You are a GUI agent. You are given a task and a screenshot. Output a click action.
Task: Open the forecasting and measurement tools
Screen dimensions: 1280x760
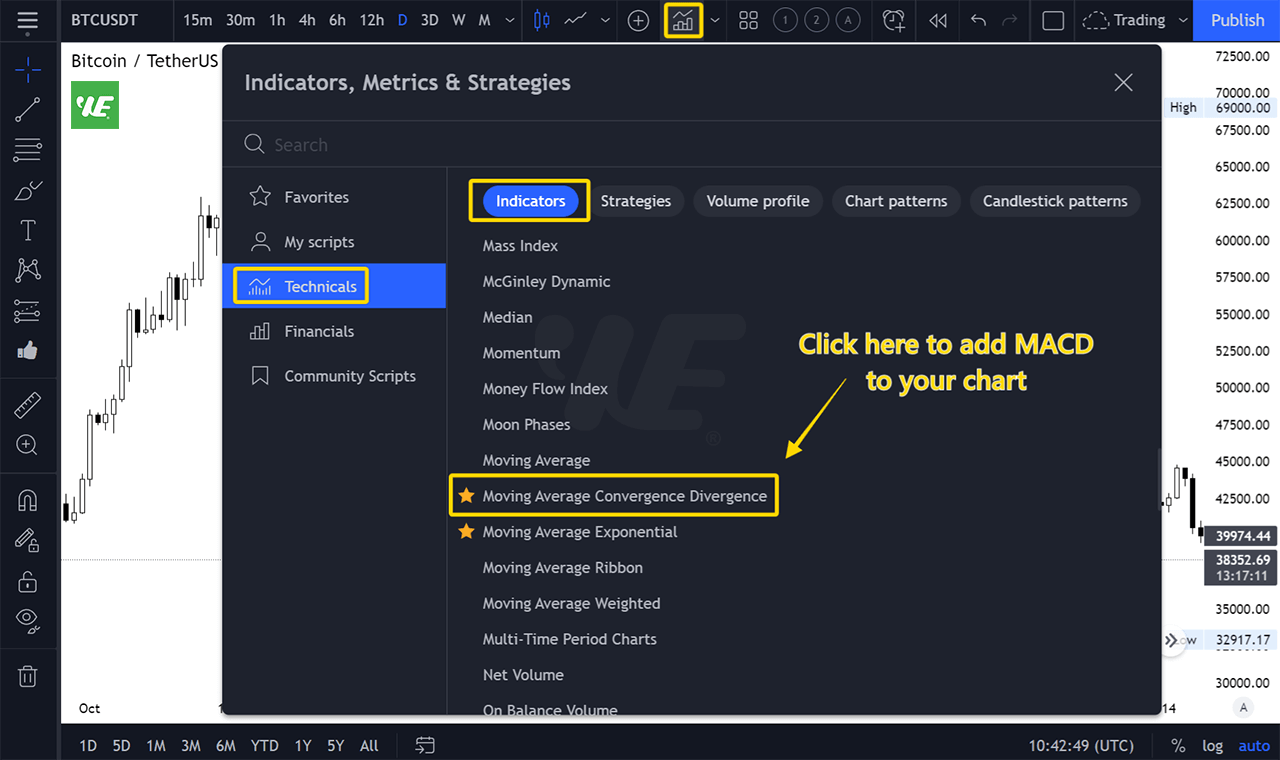pyautogui.click(x=28, y=311)
